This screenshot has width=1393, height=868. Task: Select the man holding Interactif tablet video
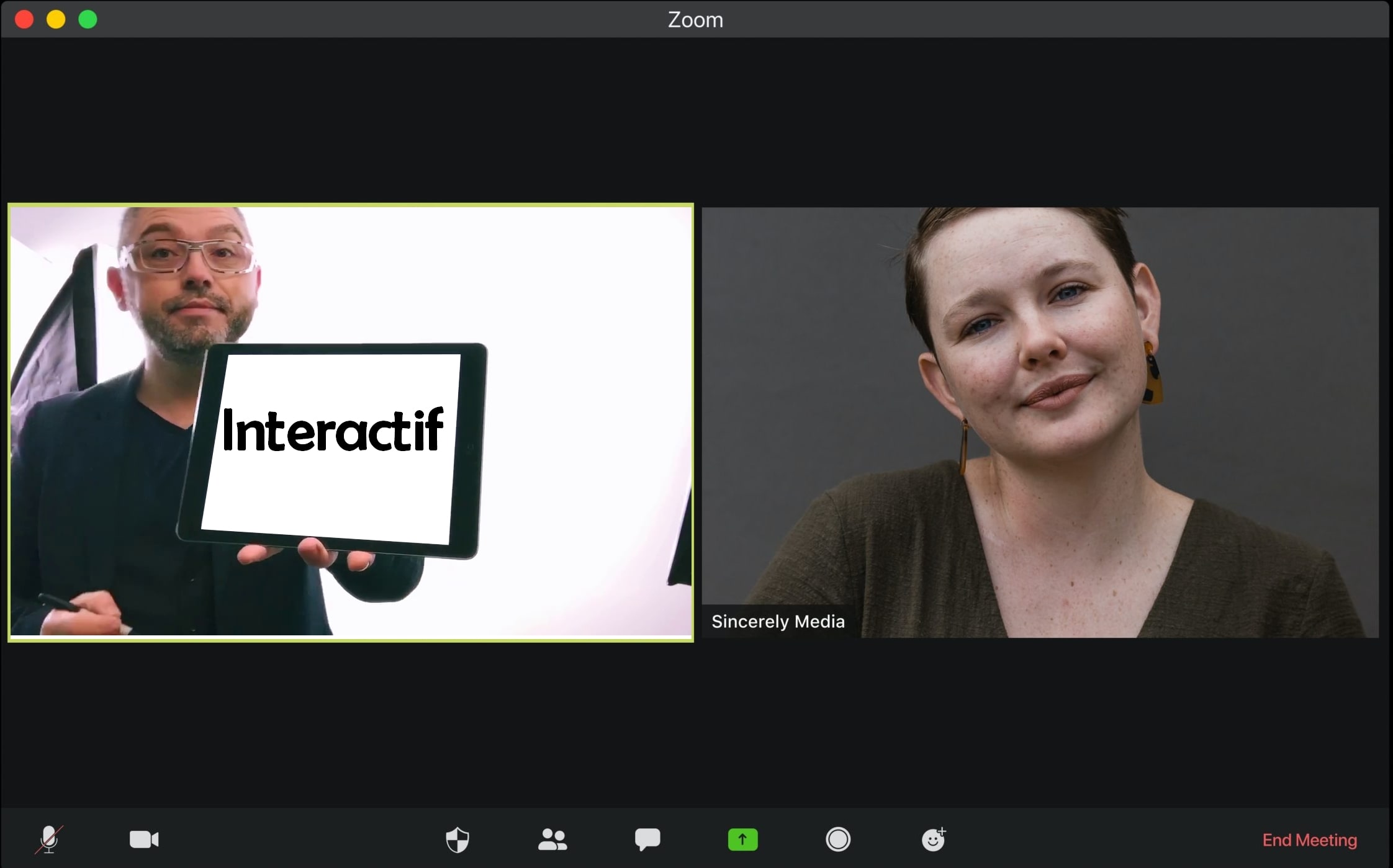tap(351, 422)
